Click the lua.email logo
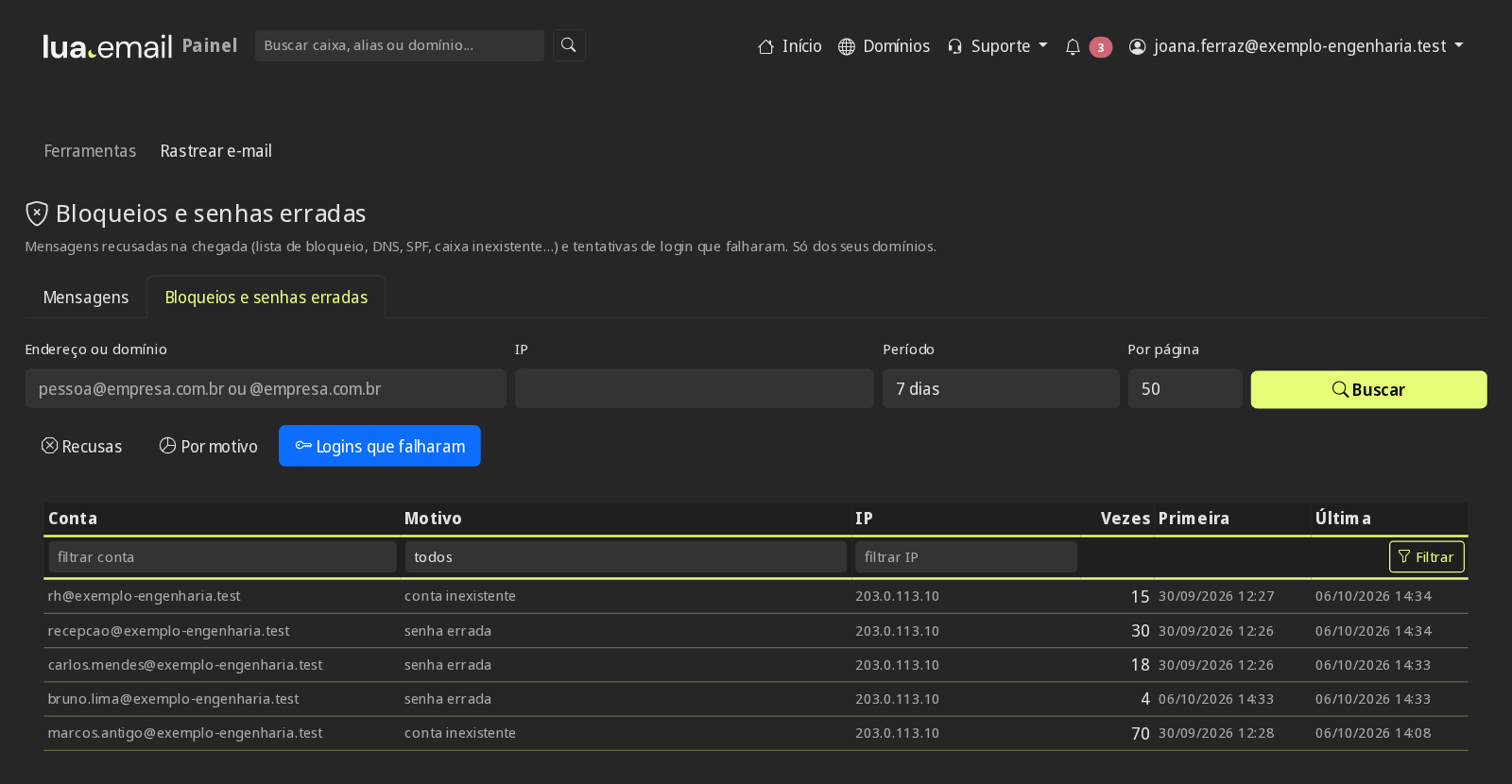The width and height of the screenshot is (1512, 784). pyautogui.click(x=108, y=46)
